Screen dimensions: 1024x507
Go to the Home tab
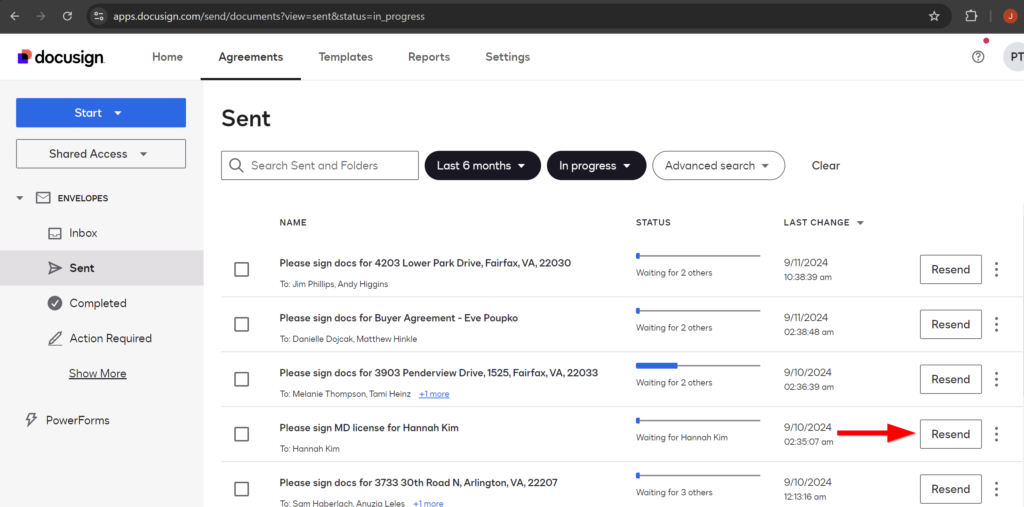point(167,57)
